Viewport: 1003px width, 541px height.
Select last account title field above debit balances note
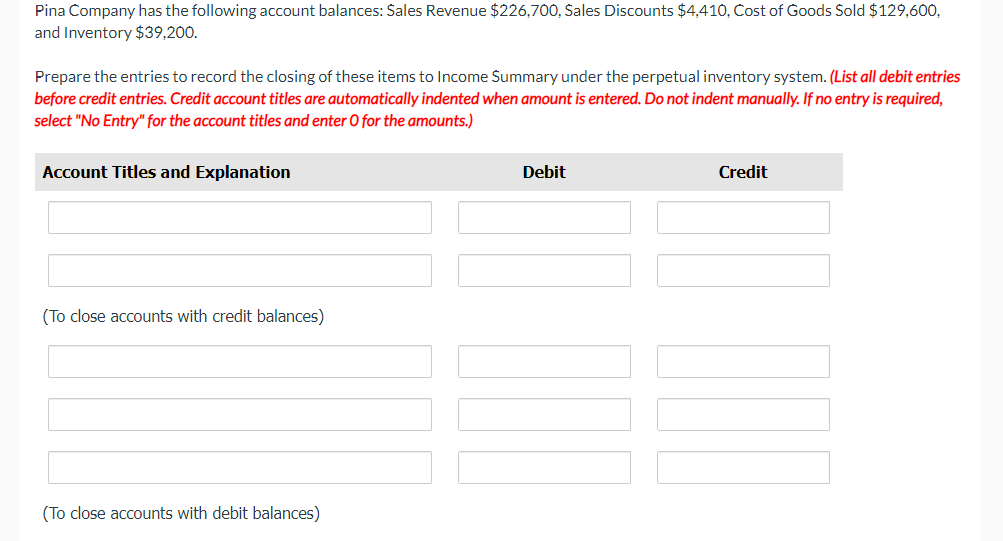240,467
